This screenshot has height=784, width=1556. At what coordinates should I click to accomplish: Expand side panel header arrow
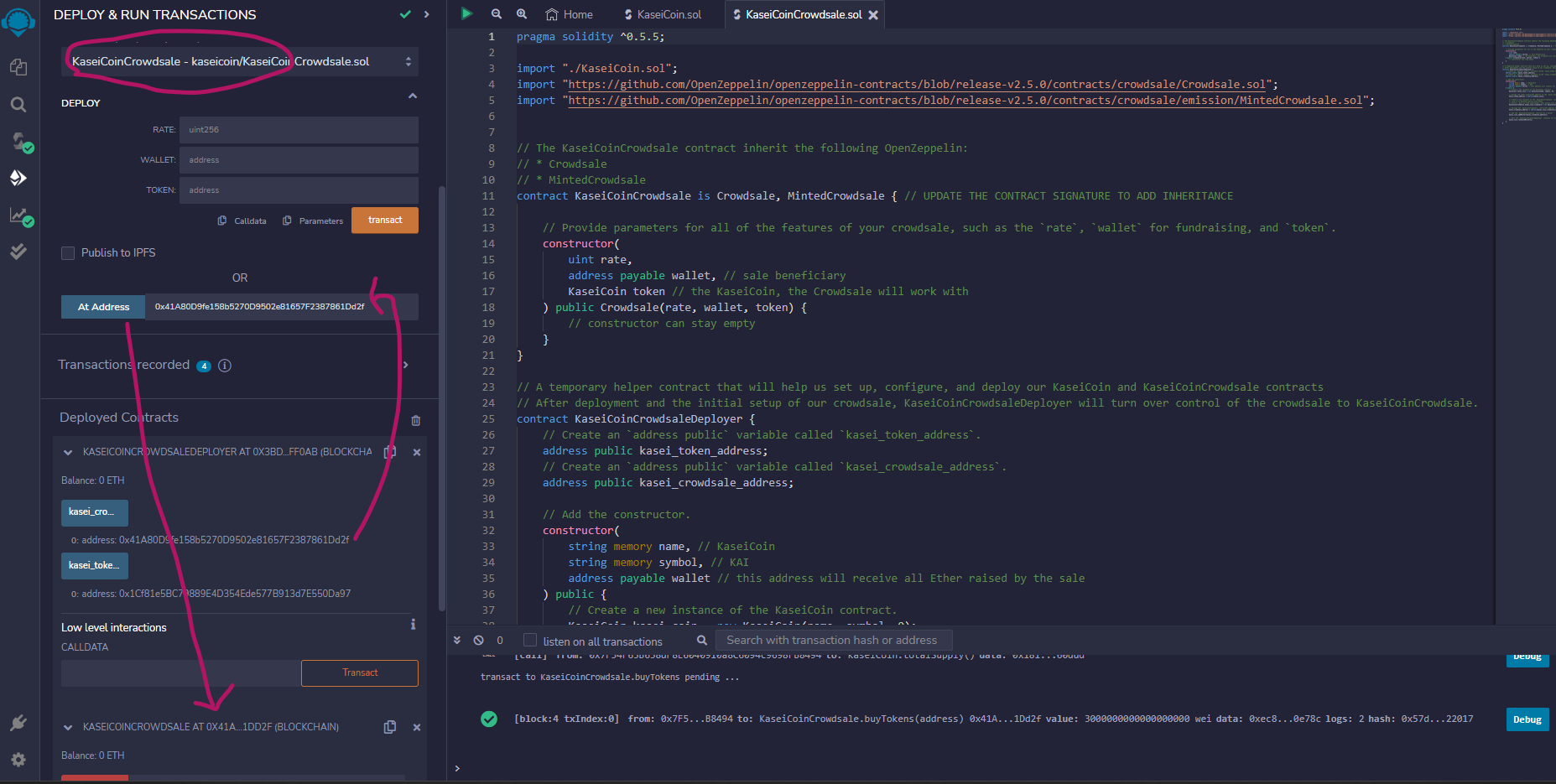click(427, 14)
